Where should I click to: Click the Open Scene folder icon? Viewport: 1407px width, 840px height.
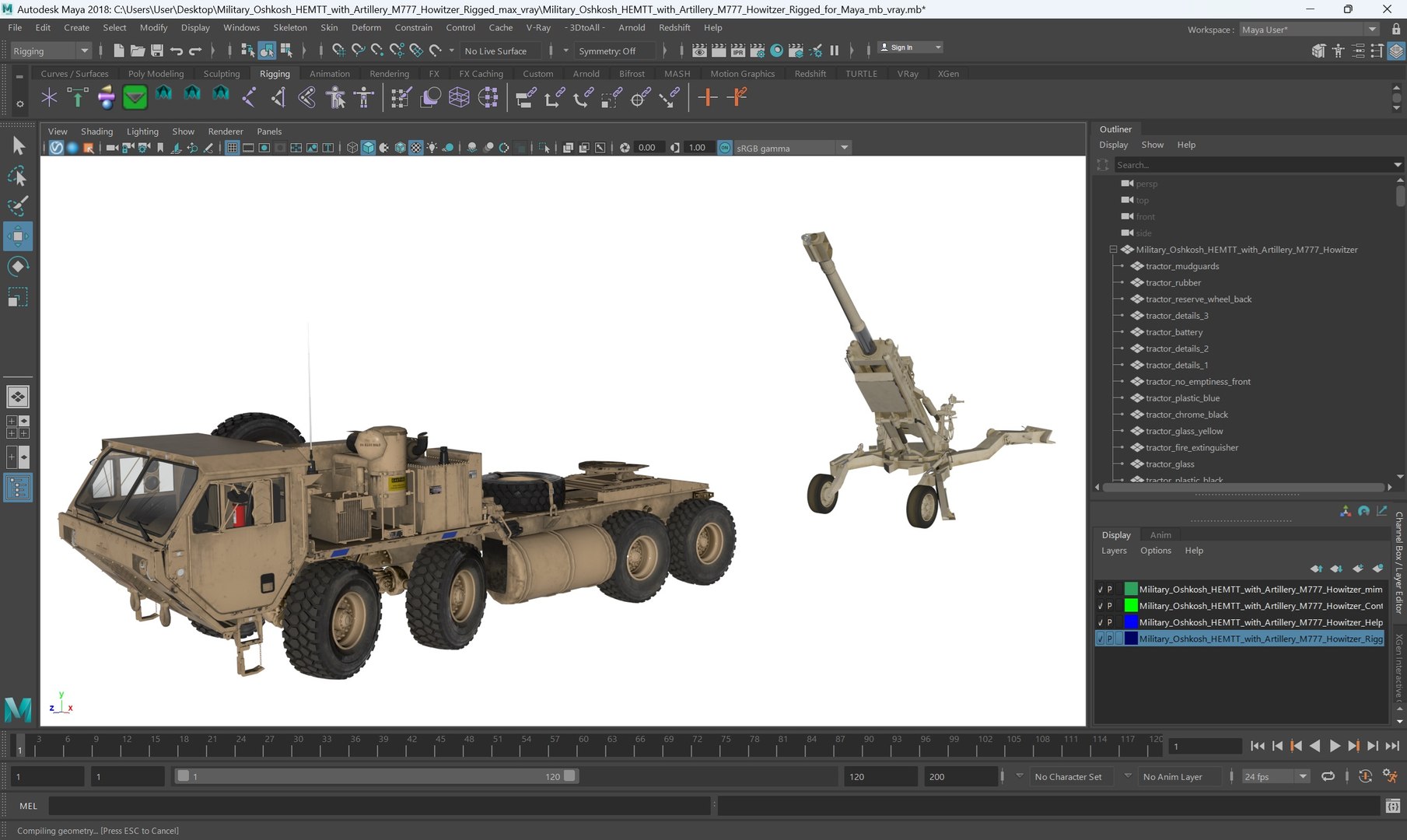click(138, 51)
